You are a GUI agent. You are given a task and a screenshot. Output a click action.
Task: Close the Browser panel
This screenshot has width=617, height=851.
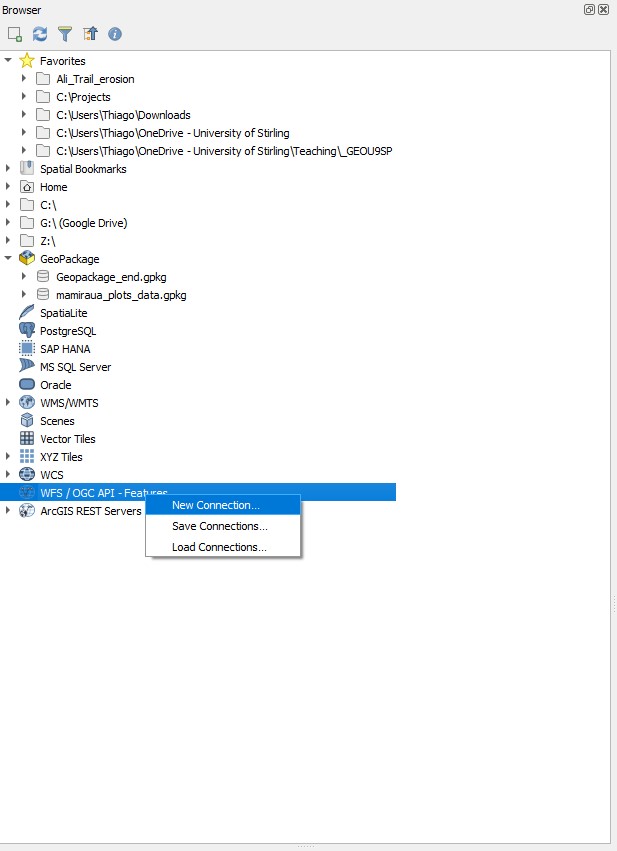tap(603, 9)
